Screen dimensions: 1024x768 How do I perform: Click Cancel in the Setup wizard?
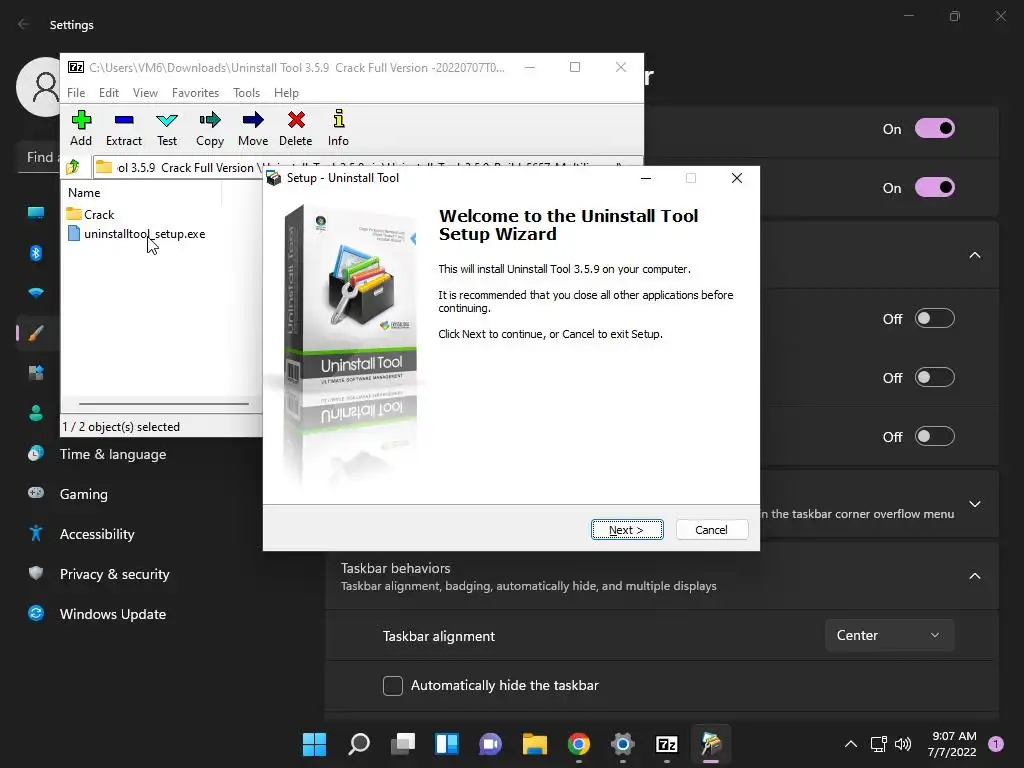(x=711, y=530)
